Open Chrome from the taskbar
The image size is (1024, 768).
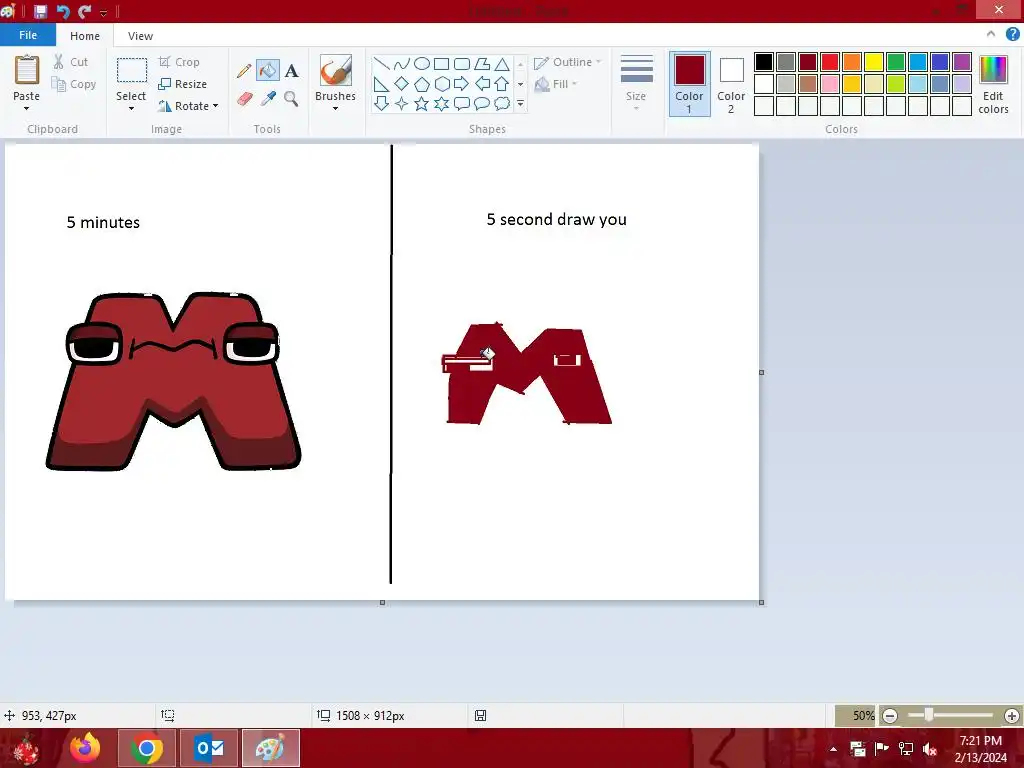(x=147, y=748)
